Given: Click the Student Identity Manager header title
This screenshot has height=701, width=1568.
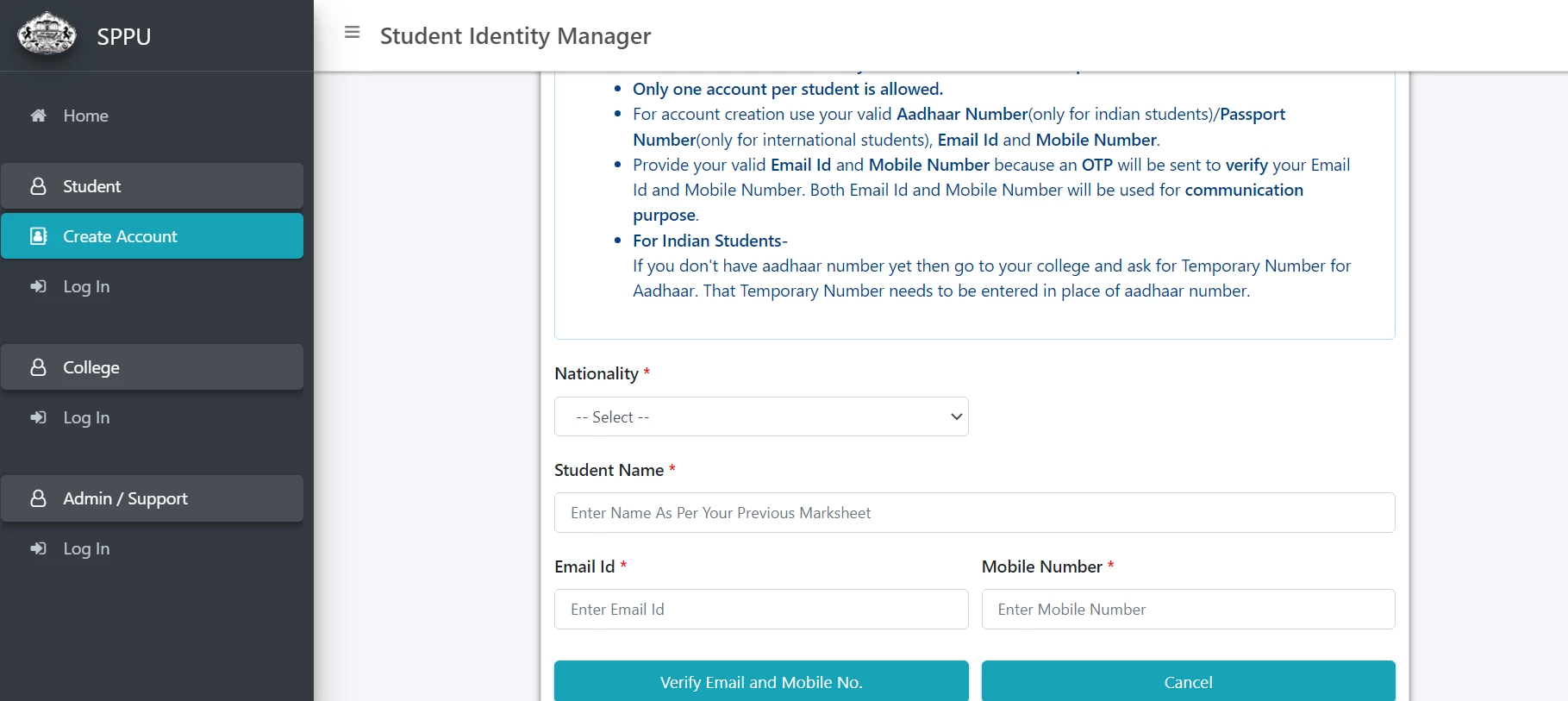Looking at the screenshot, I should (515, 36).
